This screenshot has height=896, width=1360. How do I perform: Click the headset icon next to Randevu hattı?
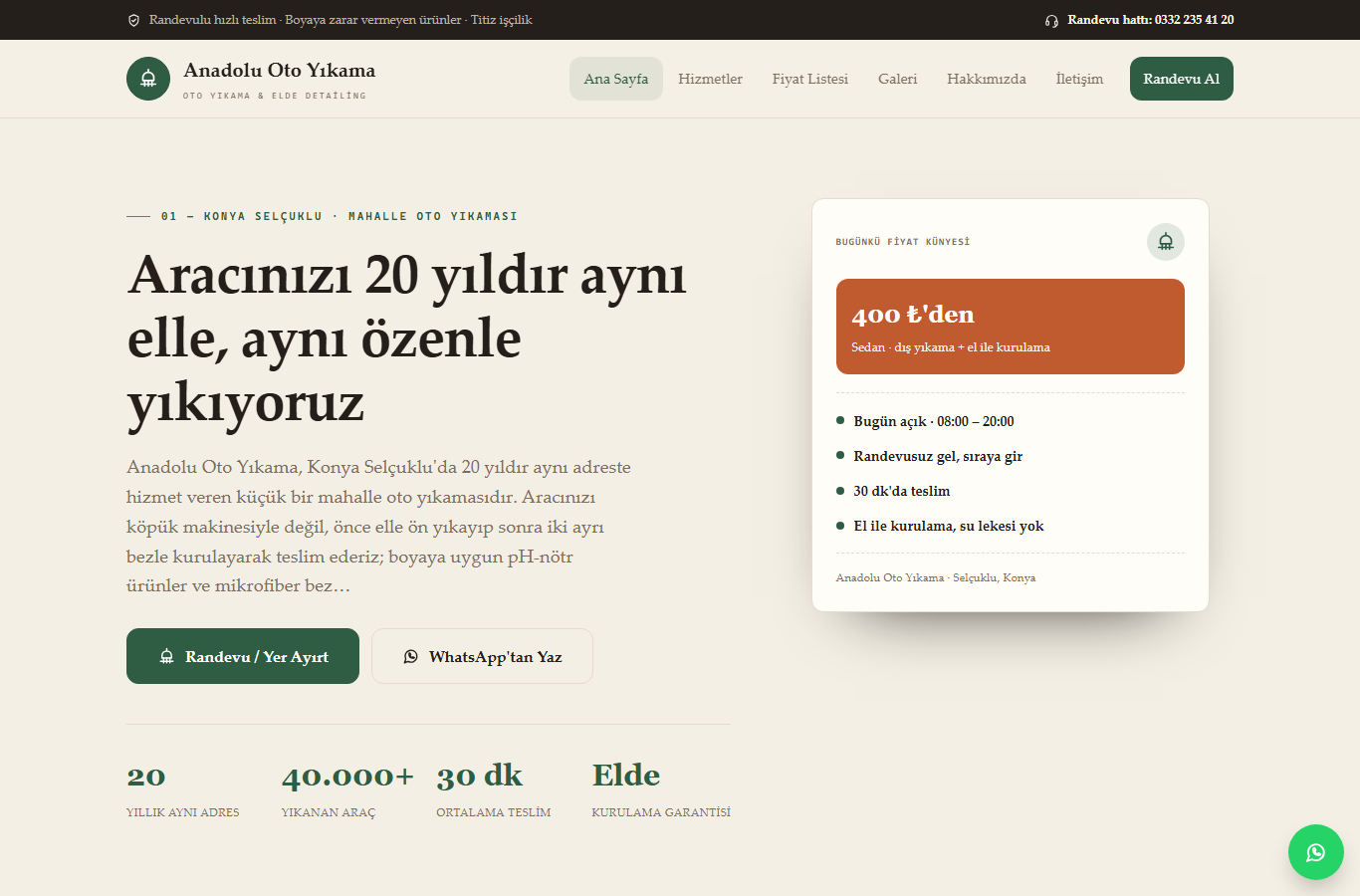click(x=1051, y=20)
